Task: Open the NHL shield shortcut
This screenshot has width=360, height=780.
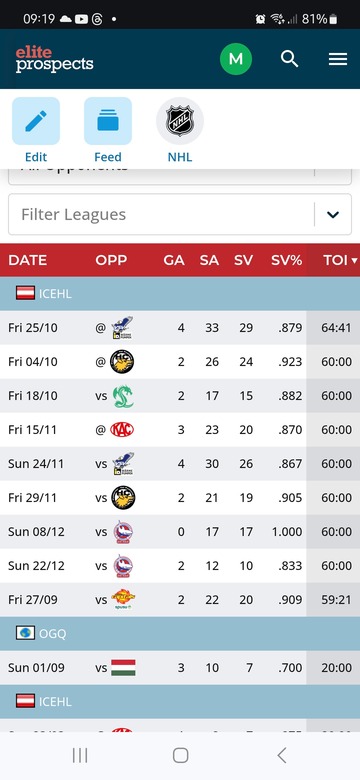Action: click(180, 121)
